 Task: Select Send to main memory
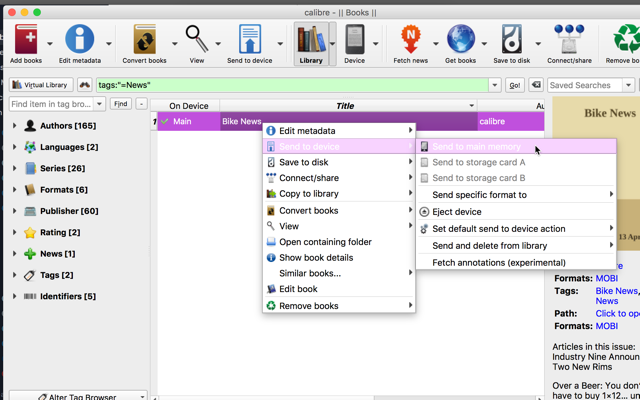[516, 147]
